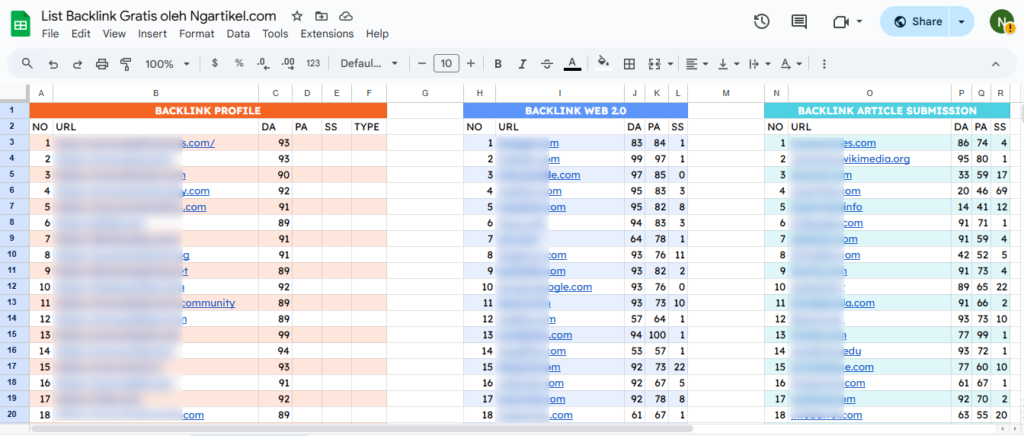Open Google account avatar
Image resolution: width=1024 pixels, height=436 pixels.
coord(1001,22)
